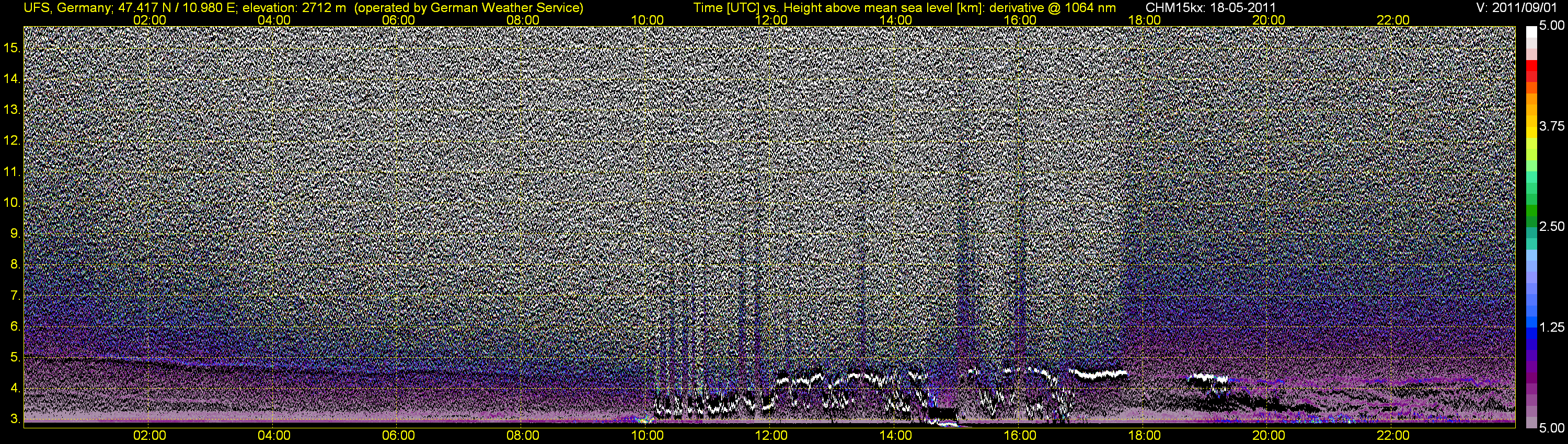Click the 22:00 label on the top time axis
1568x444 pixels.
coord(1393,20)
